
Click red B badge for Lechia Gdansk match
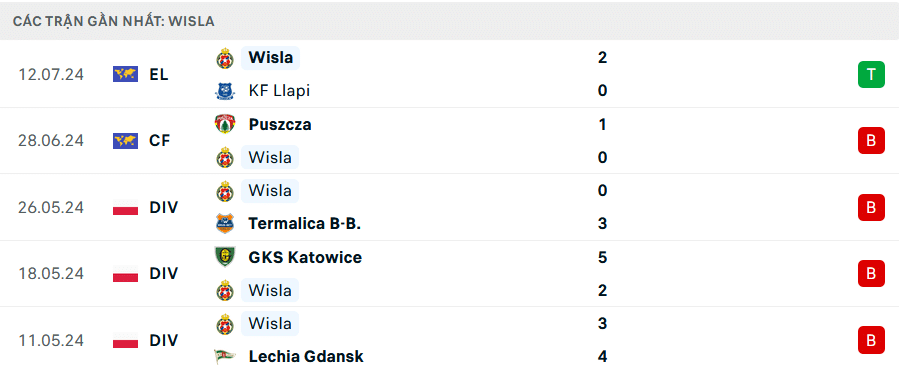point(871,340)
